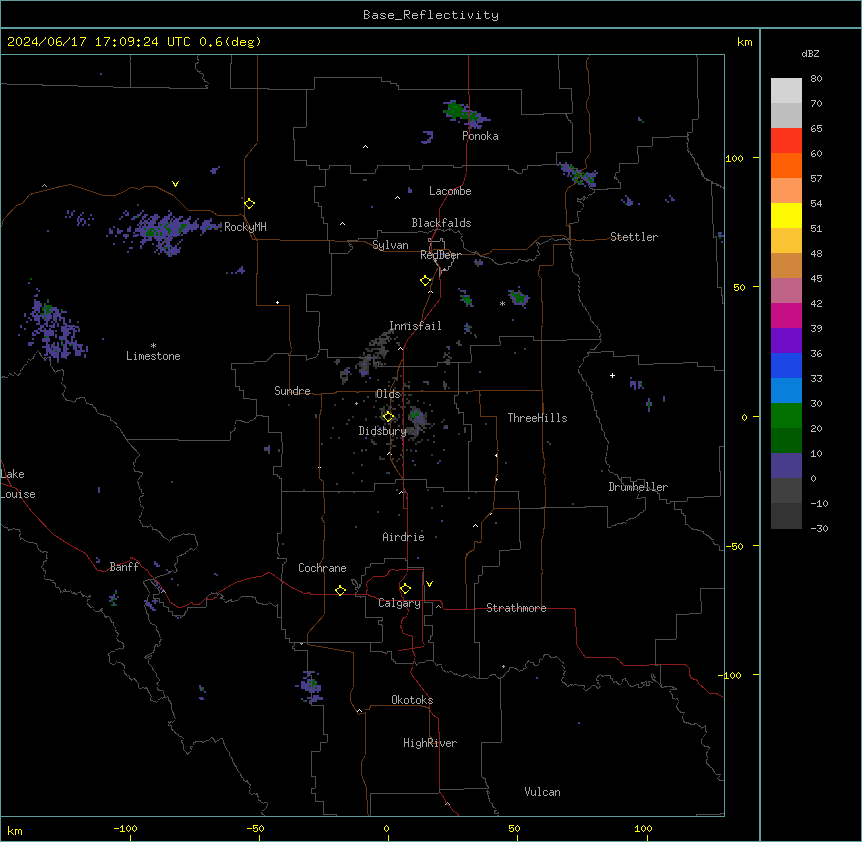862x842 pixels.
Task: Select the ThreeHills label
Action: click(x=537, y=418)
